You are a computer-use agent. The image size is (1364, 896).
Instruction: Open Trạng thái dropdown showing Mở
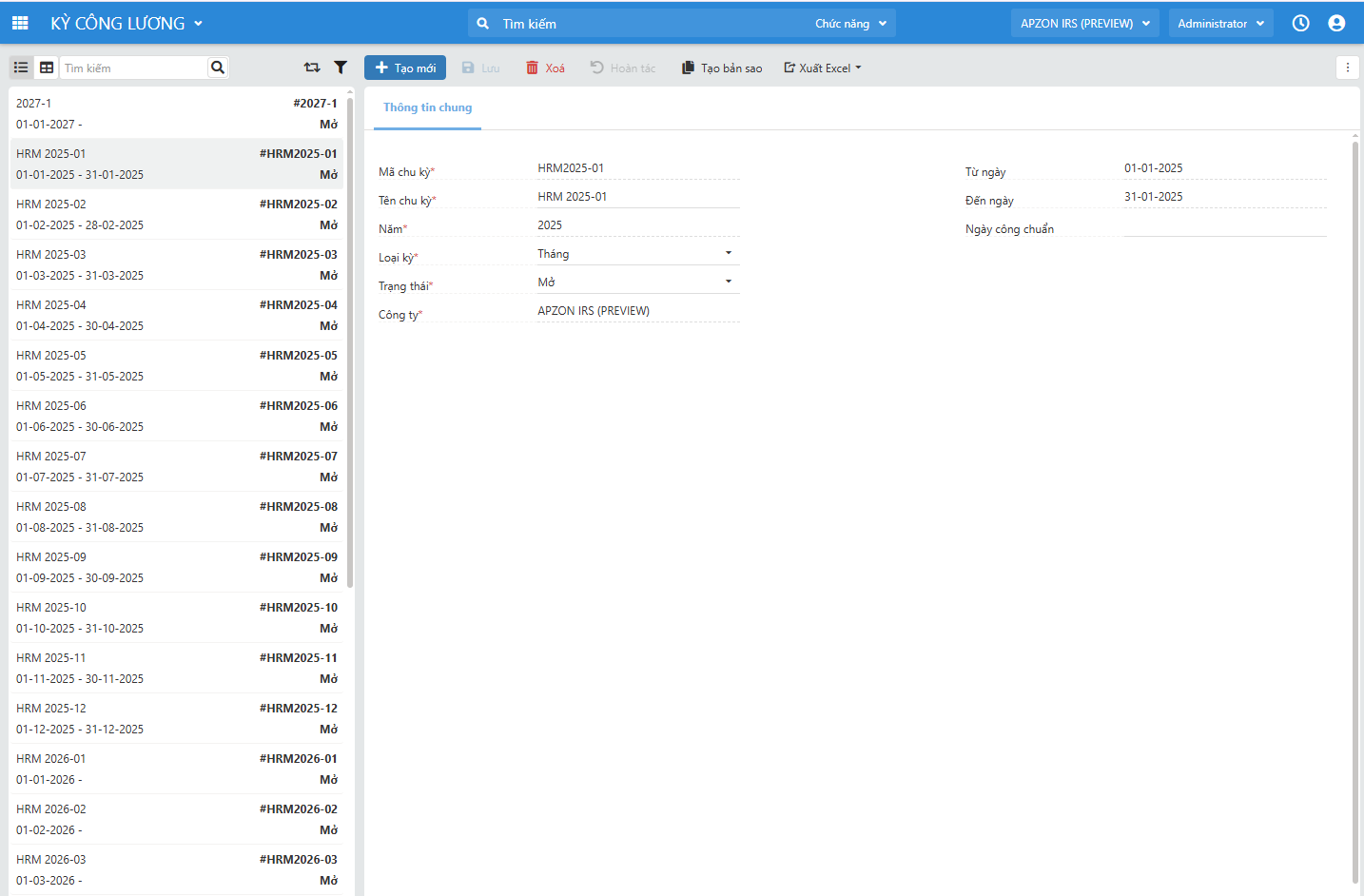pos(637,282)
